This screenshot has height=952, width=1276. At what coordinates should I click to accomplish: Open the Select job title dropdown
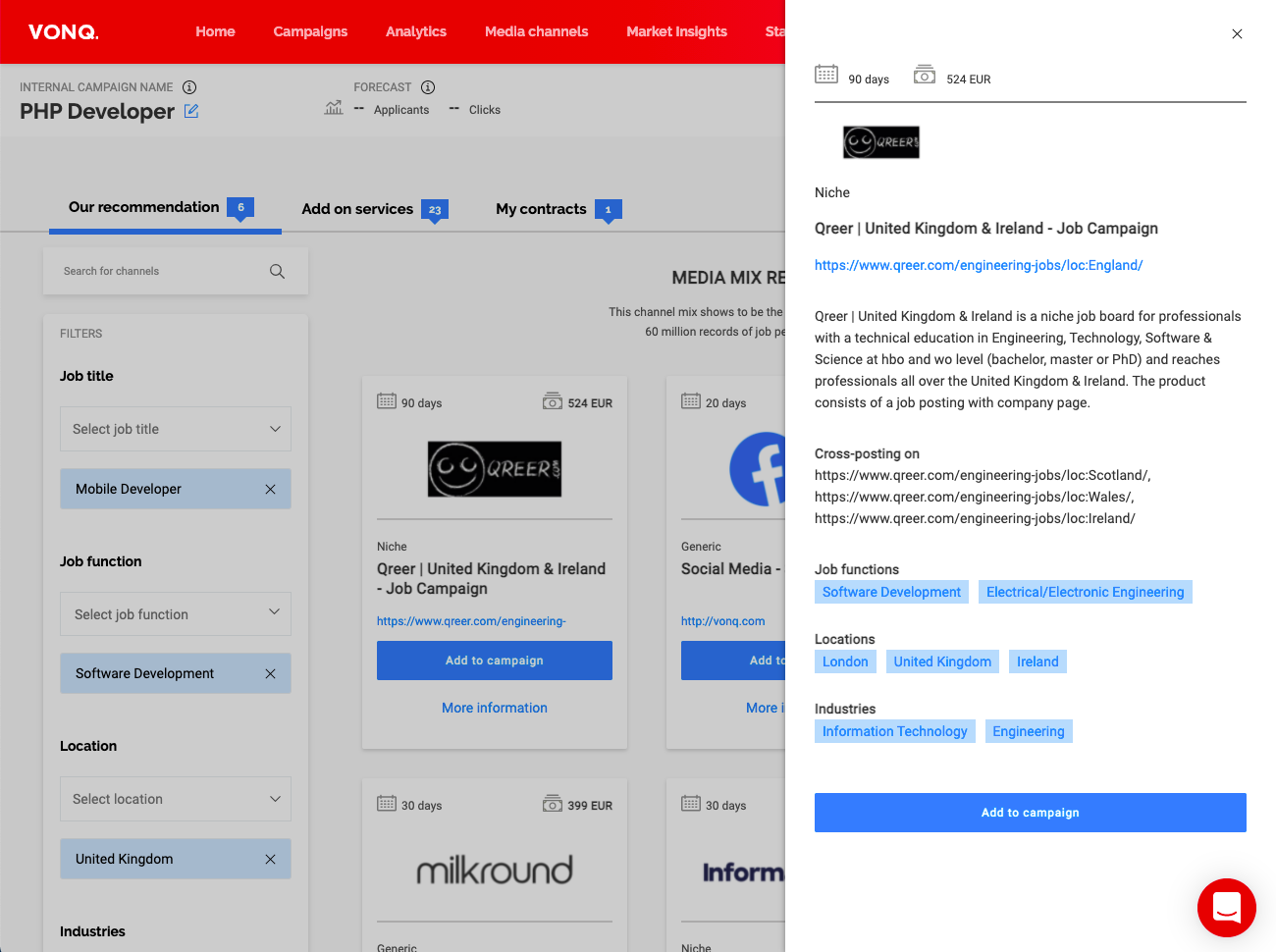click(x=176, y=429)
